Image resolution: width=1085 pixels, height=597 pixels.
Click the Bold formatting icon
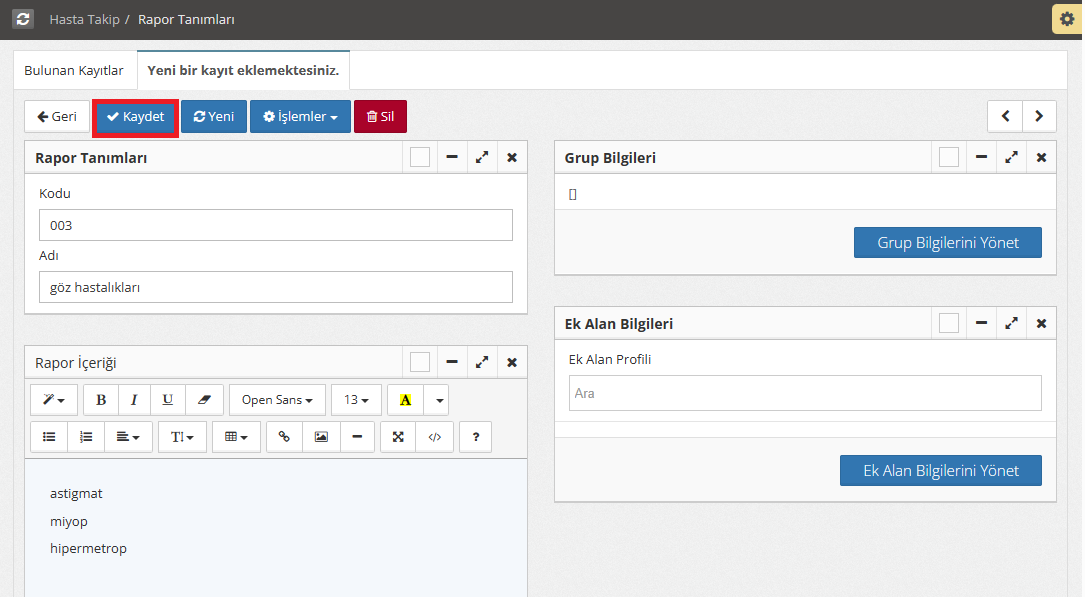[101, 400]
